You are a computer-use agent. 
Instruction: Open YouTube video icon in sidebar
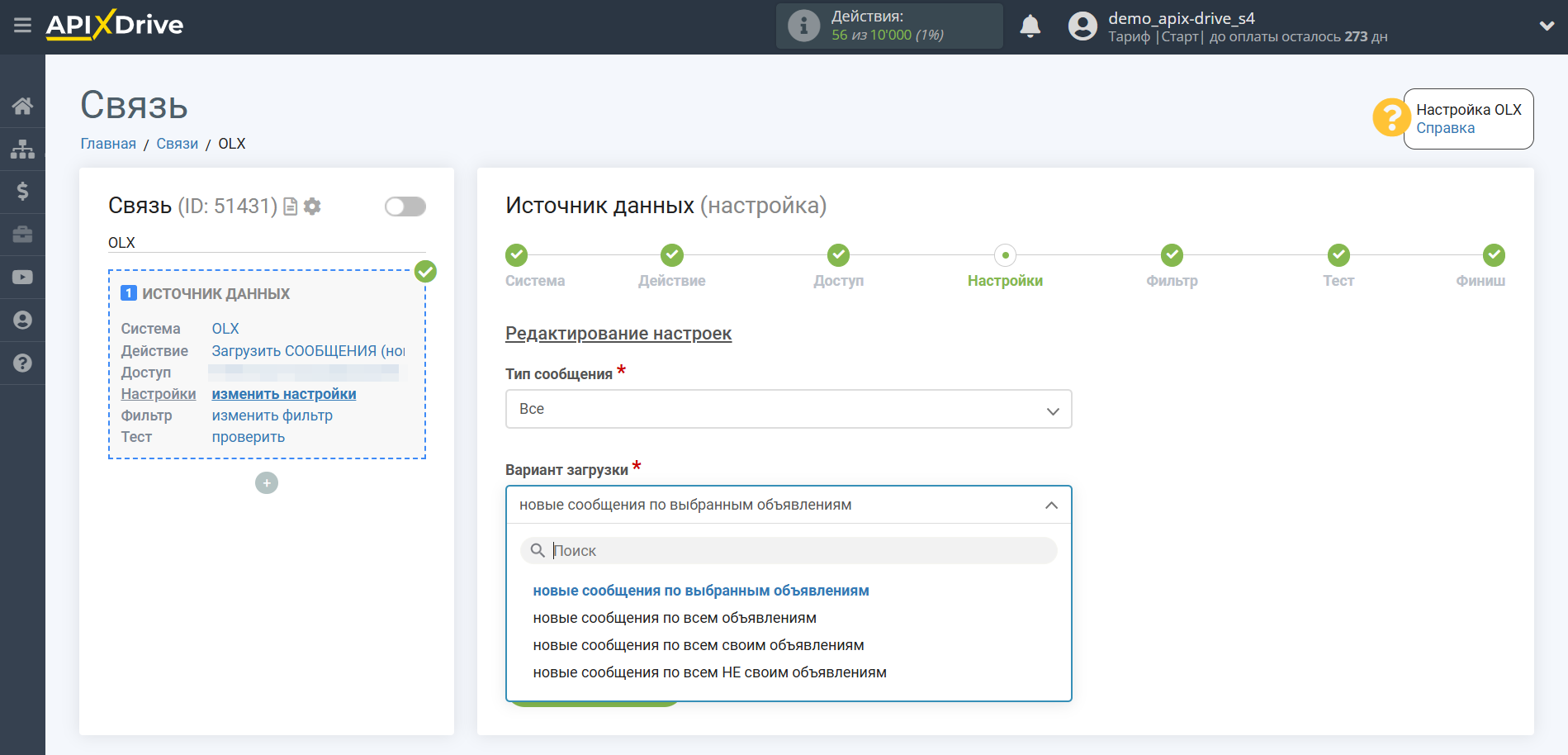[x=22, y=278]
